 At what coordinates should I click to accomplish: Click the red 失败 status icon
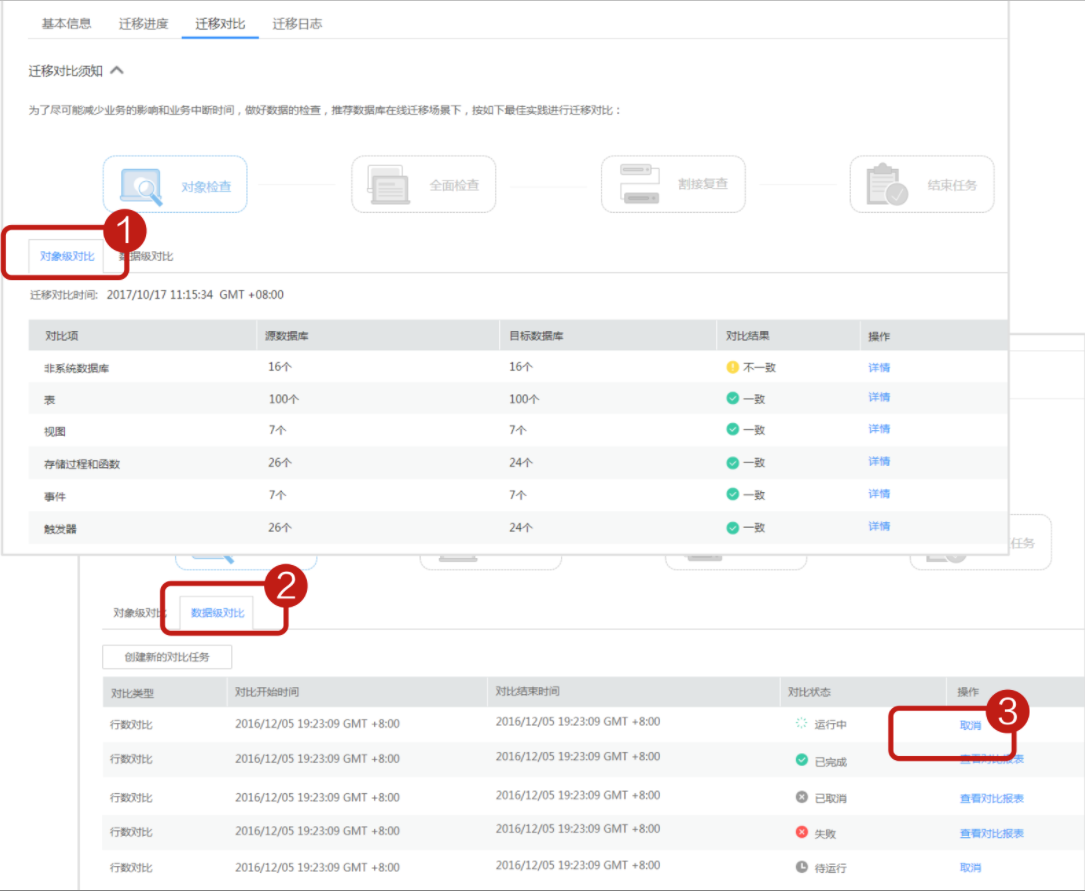point(801,832)
